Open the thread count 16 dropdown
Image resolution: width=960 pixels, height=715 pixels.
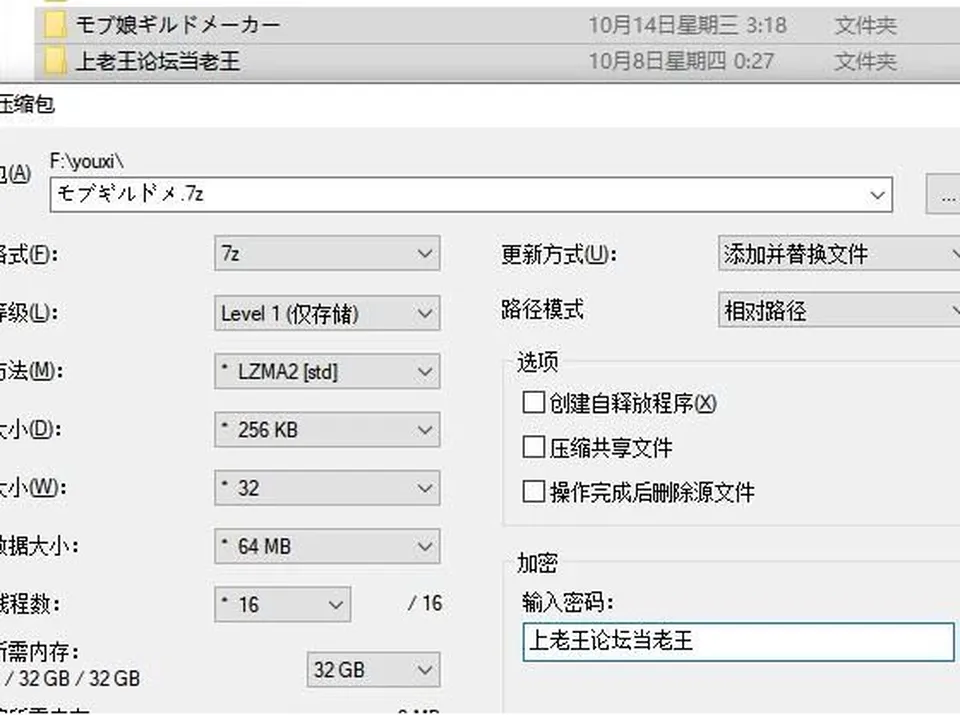(282, 604)
